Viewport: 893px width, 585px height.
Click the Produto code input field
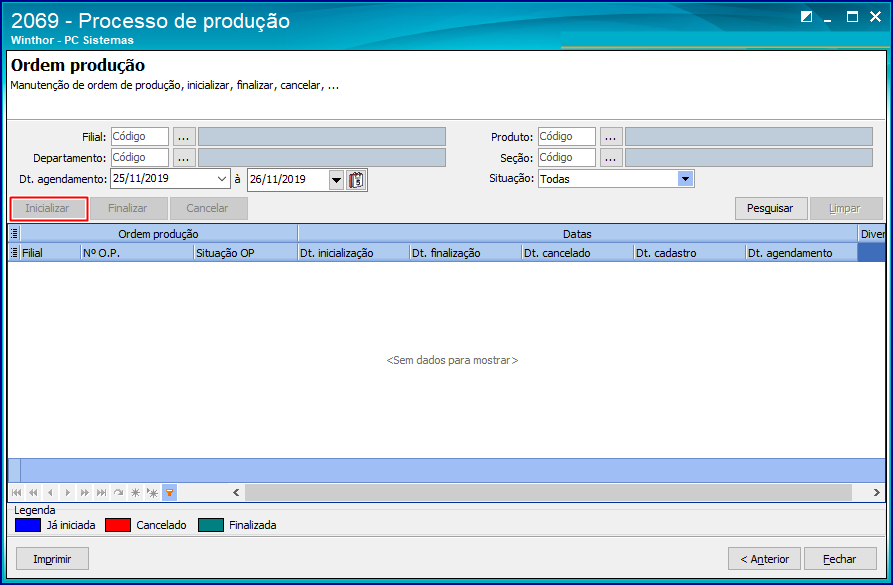click(x=567, y=137)
